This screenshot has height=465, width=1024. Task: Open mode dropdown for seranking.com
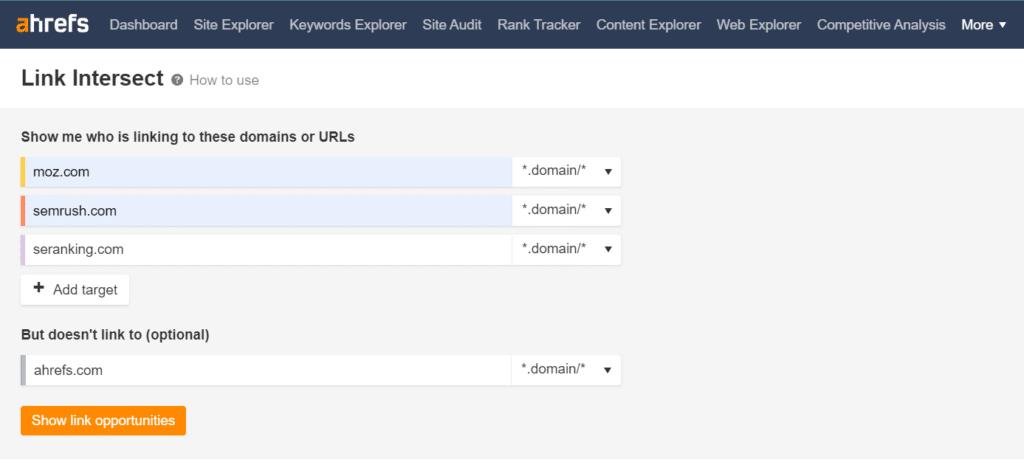(x=566, y=249)
